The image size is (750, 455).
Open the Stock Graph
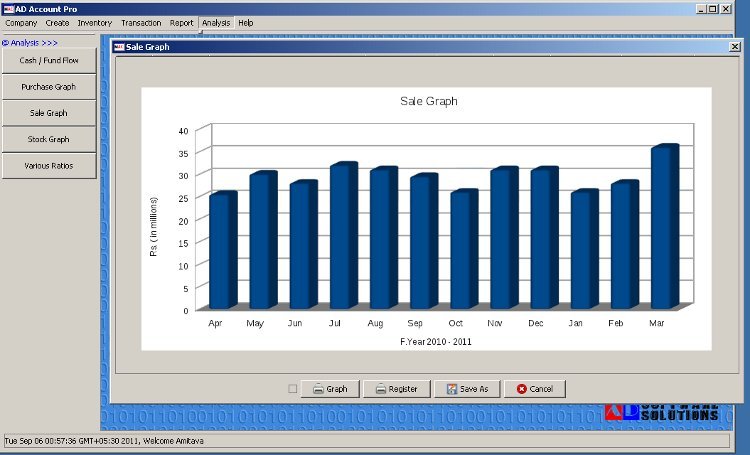(x=49, y=140)
